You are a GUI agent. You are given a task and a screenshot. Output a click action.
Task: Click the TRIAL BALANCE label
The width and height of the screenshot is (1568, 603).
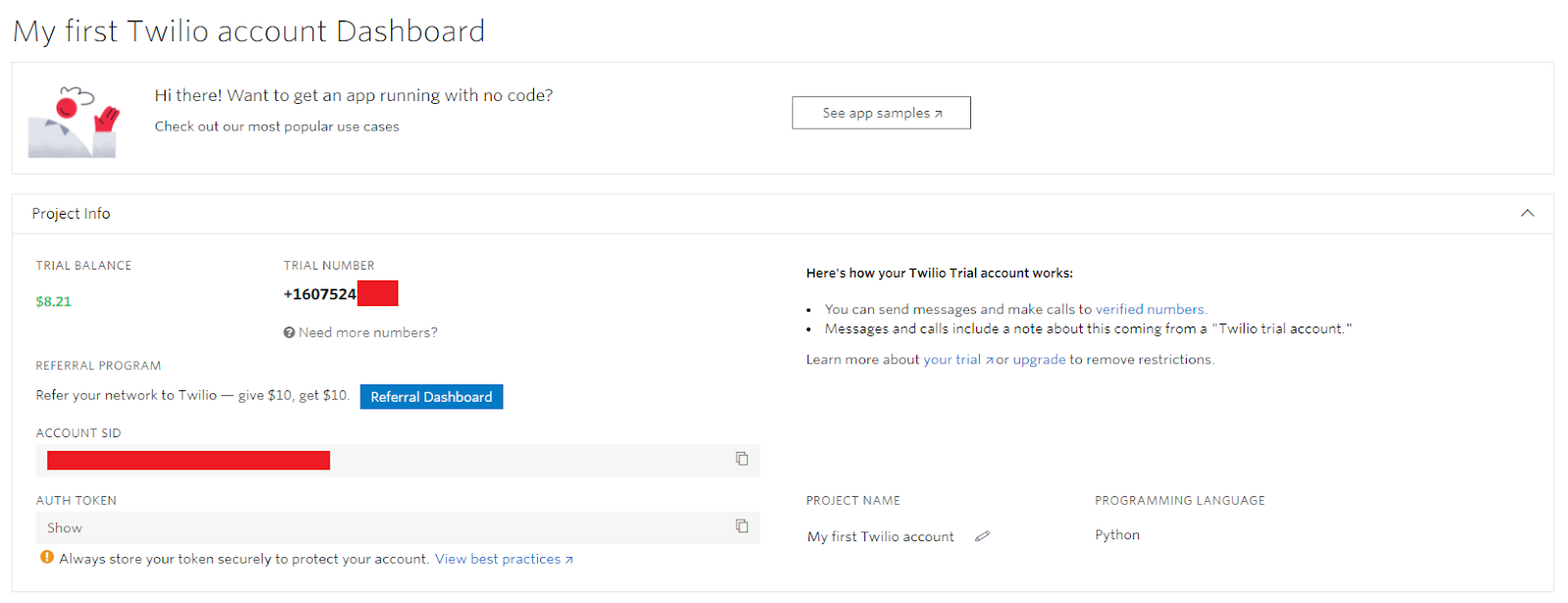pos(83,266)
